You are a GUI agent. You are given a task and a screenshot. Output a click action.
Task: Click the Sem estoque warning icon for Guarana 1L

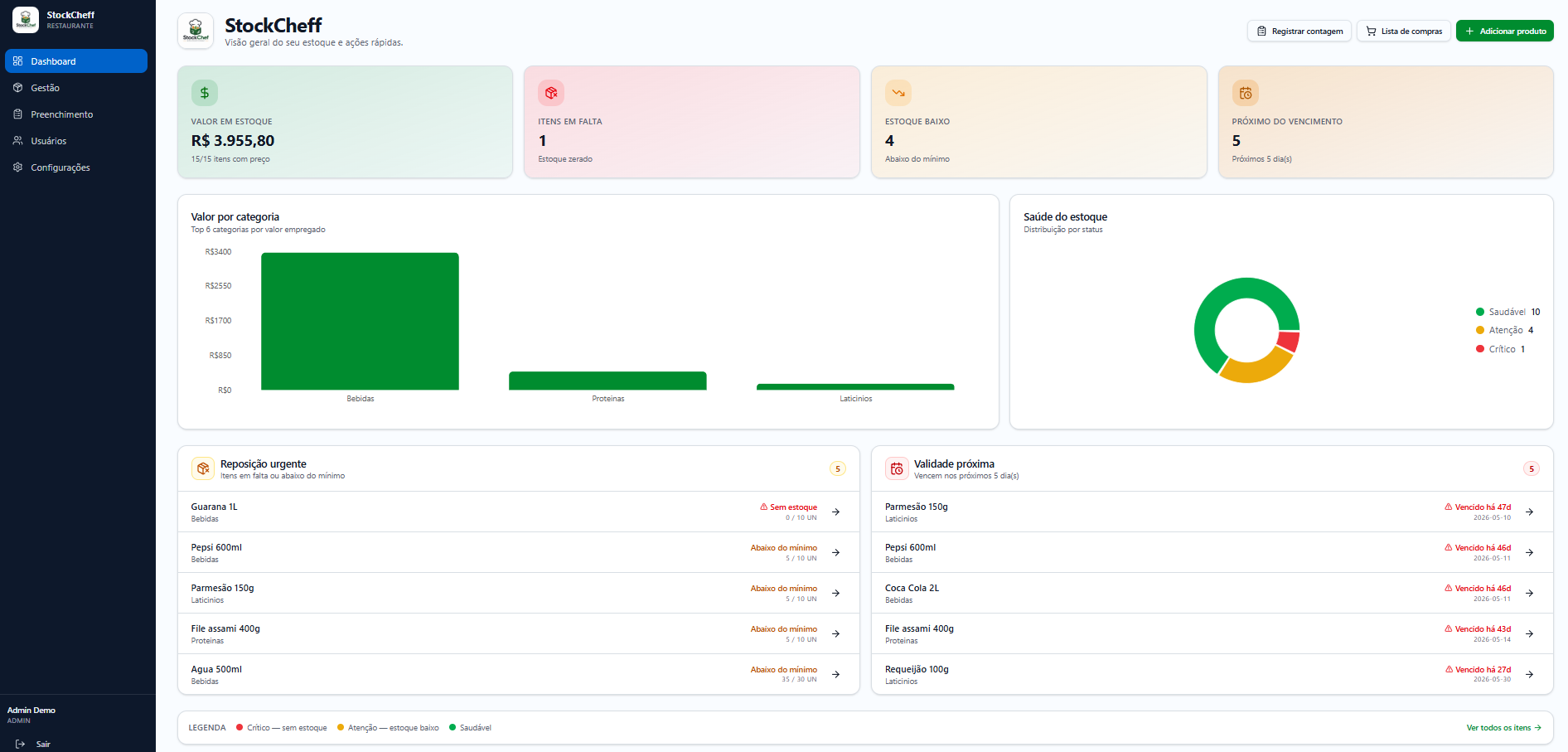[x=764, y=507]
